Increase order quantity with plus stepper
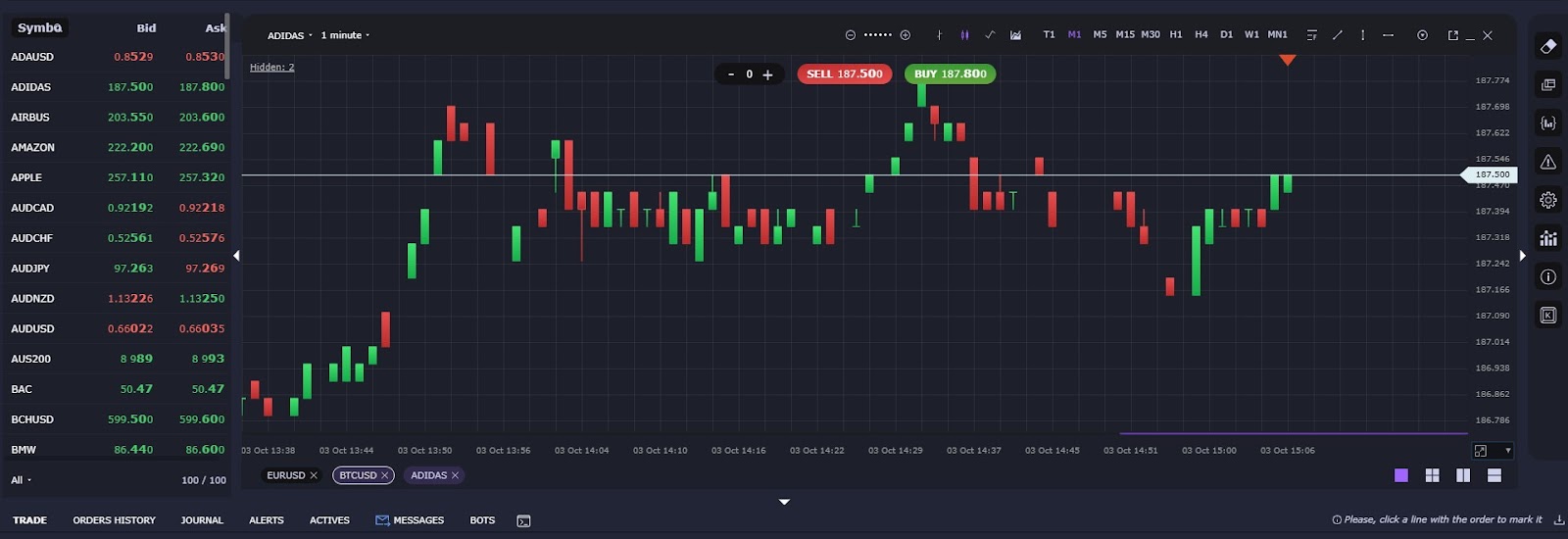 (x=767, y=74)
